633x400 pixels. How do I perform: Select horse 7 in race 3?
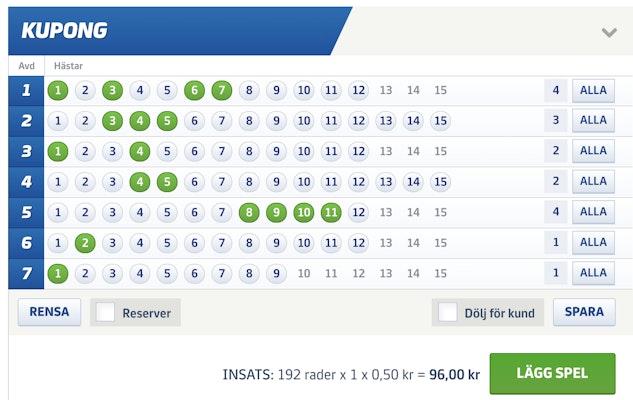click(x=222, y=151)
